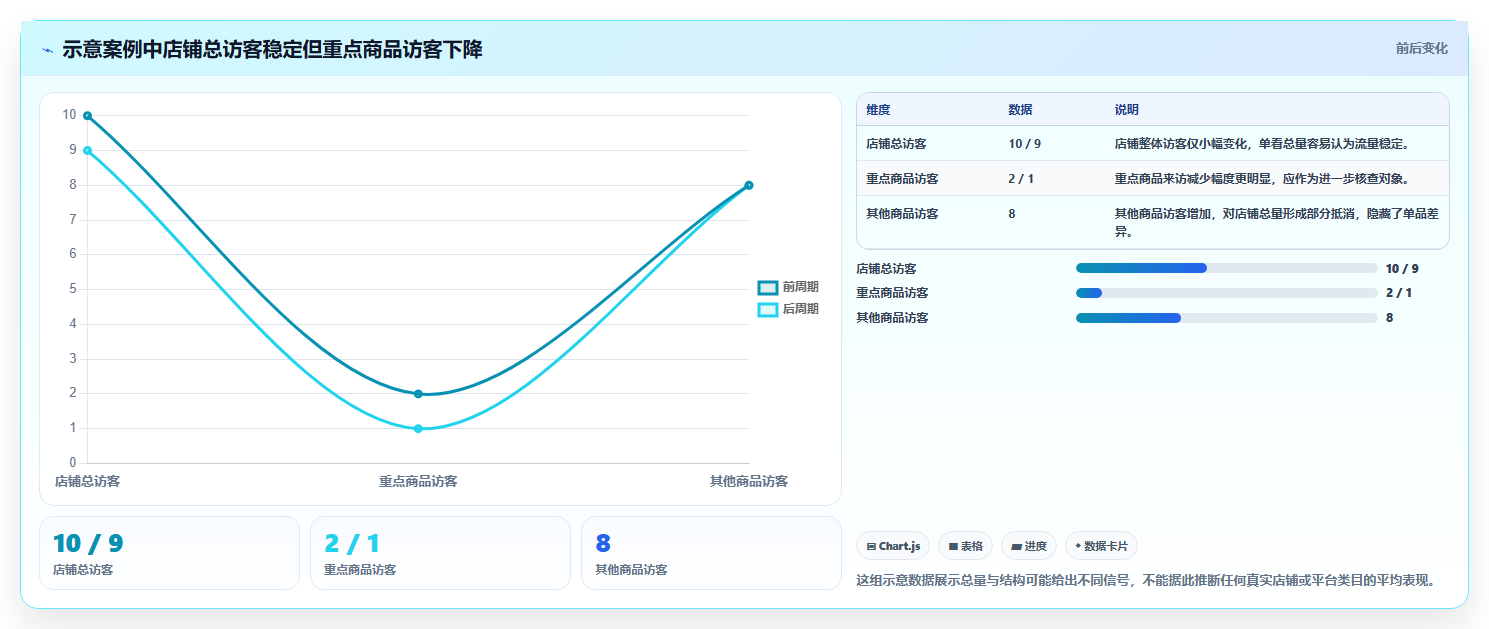Toggle the 后周期 legend entry

(788, 309)
